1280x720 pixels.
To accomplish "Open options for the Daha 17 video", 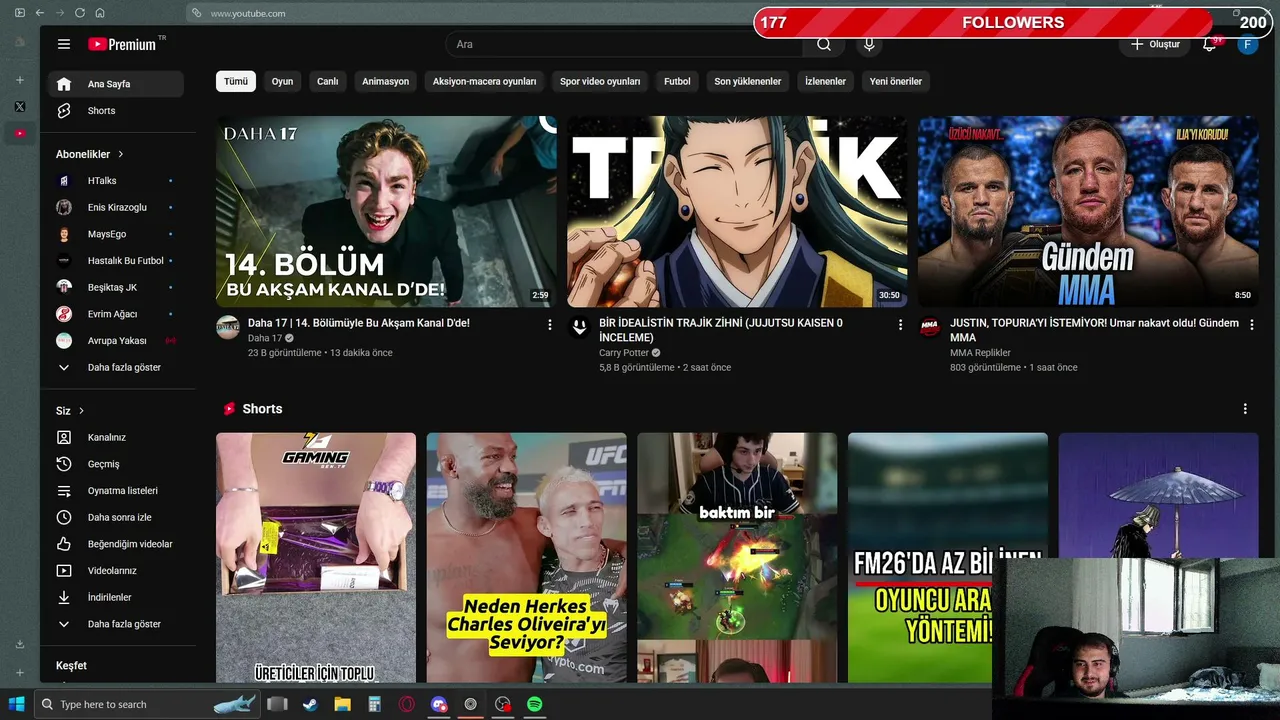I will [549, 325].
